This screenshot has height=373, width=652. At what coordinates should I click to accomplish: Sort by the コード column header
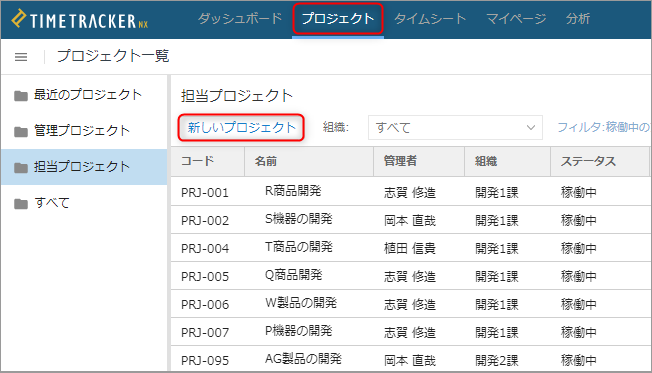point(207,161)
